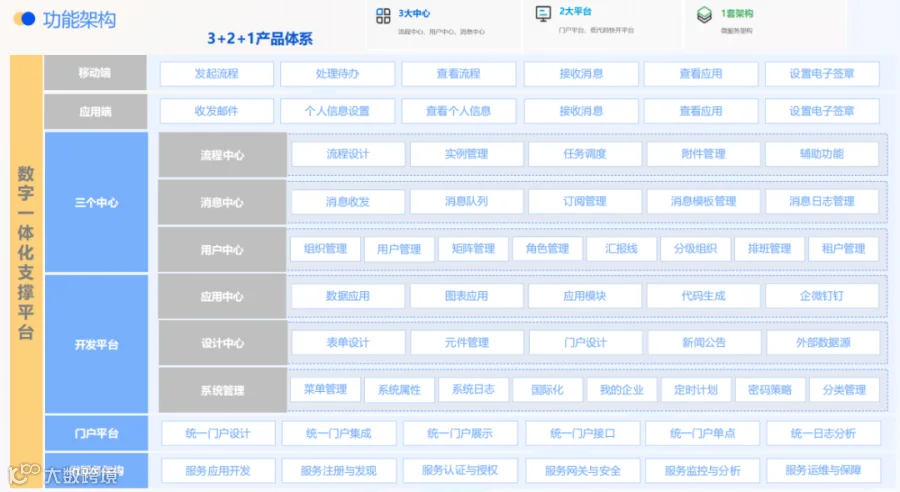This screenshot has width=900, height=492.
Task: Click the 服务网关与安全 box
Action: [x=582, y=471]
